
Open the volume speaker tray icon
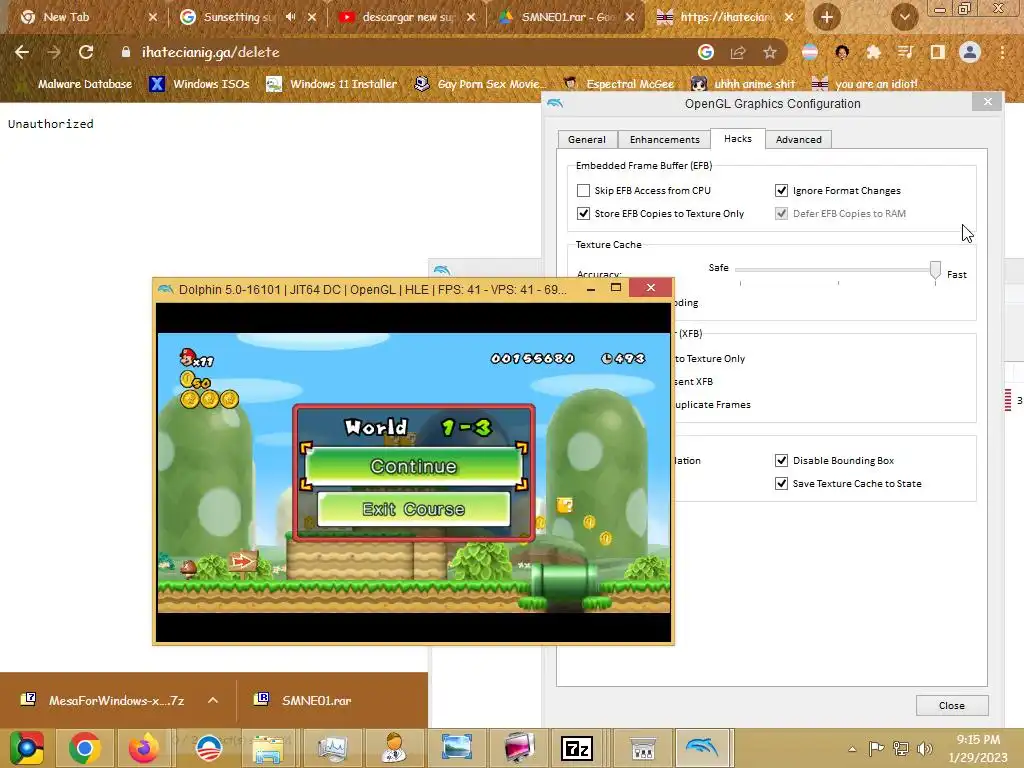[925, 748]
